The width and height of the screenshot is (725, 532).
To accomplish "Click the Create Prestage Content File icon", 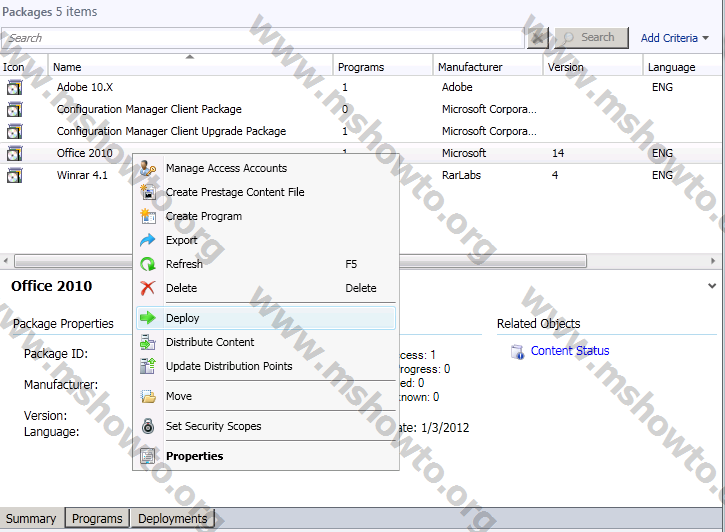I will [148, 192].
